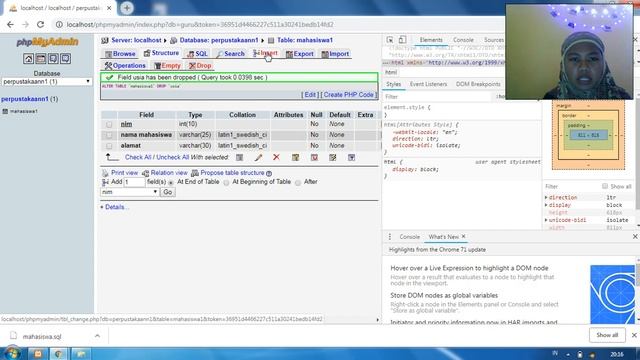Click browse action icon under With selected
The height and width of the screenshot is (360, 640).
(240, 158)
